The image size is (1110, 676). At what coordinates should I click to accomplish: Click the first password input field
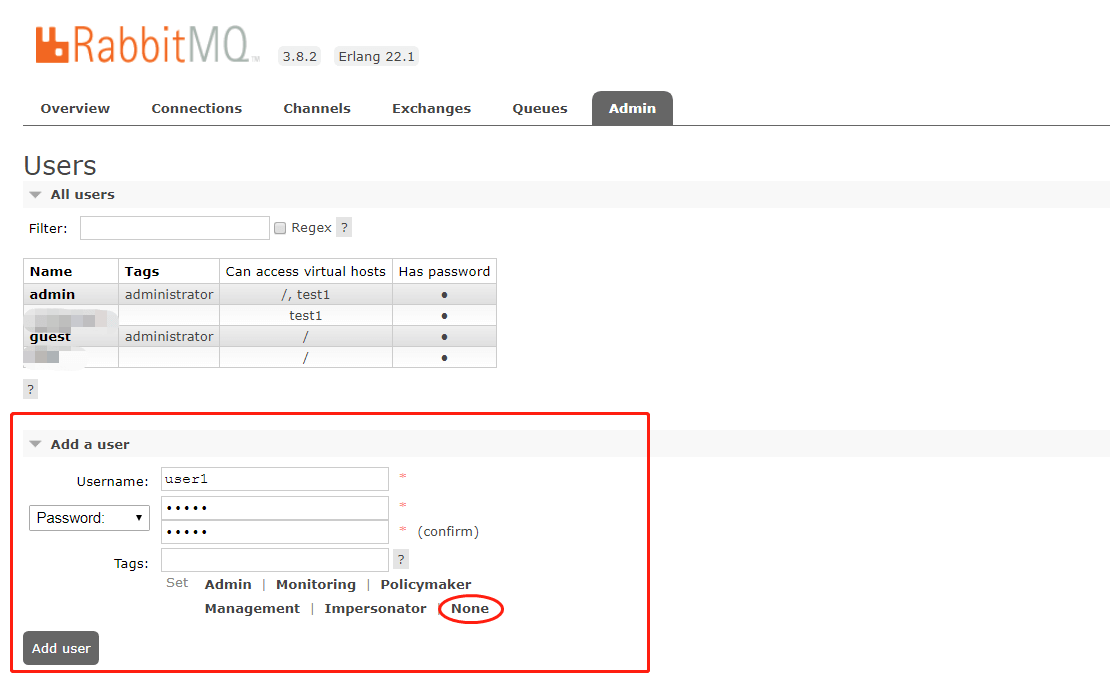click(275, 508)
